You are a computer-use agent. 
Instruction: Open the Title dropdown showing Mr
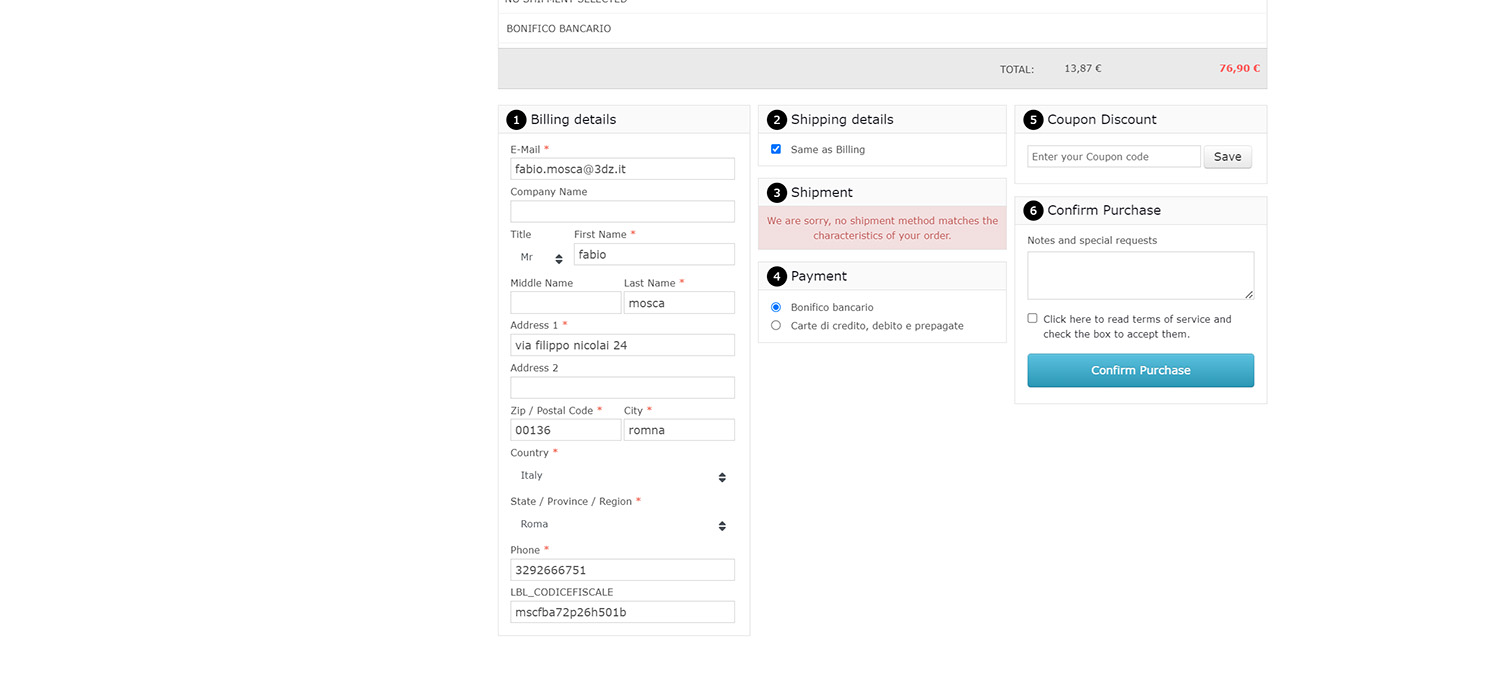click(540, 258)
